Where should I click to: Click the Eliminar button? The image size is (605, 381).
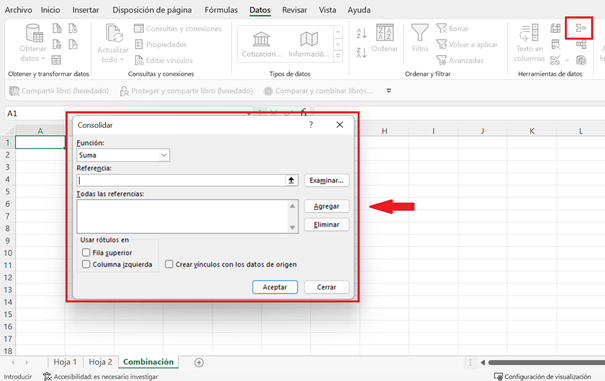coord(326,225)
